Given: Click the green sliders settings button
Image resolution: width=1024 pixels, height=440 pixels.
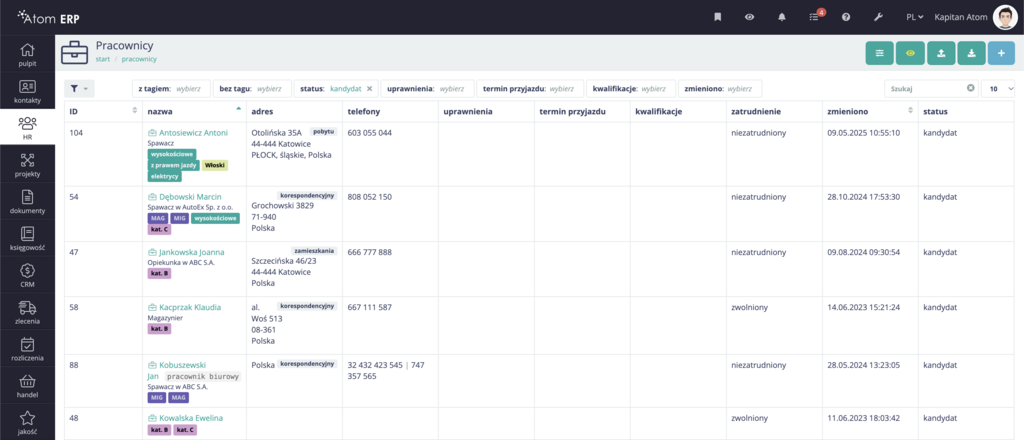Looking at the screenshot, I should click(879, 53).
